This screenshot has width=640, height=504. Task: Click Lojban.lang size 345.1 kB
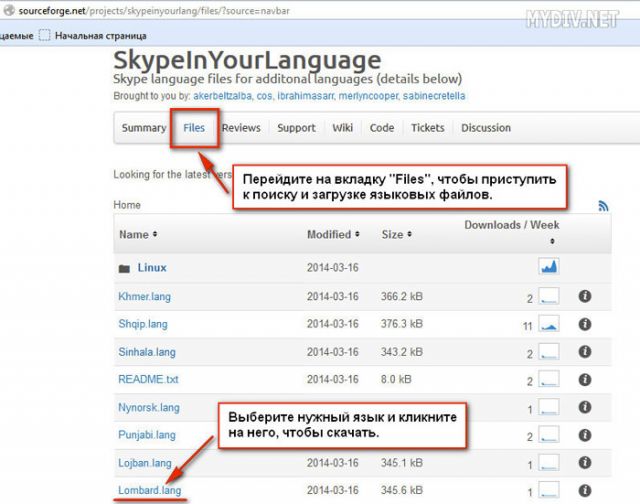[402, 463]
